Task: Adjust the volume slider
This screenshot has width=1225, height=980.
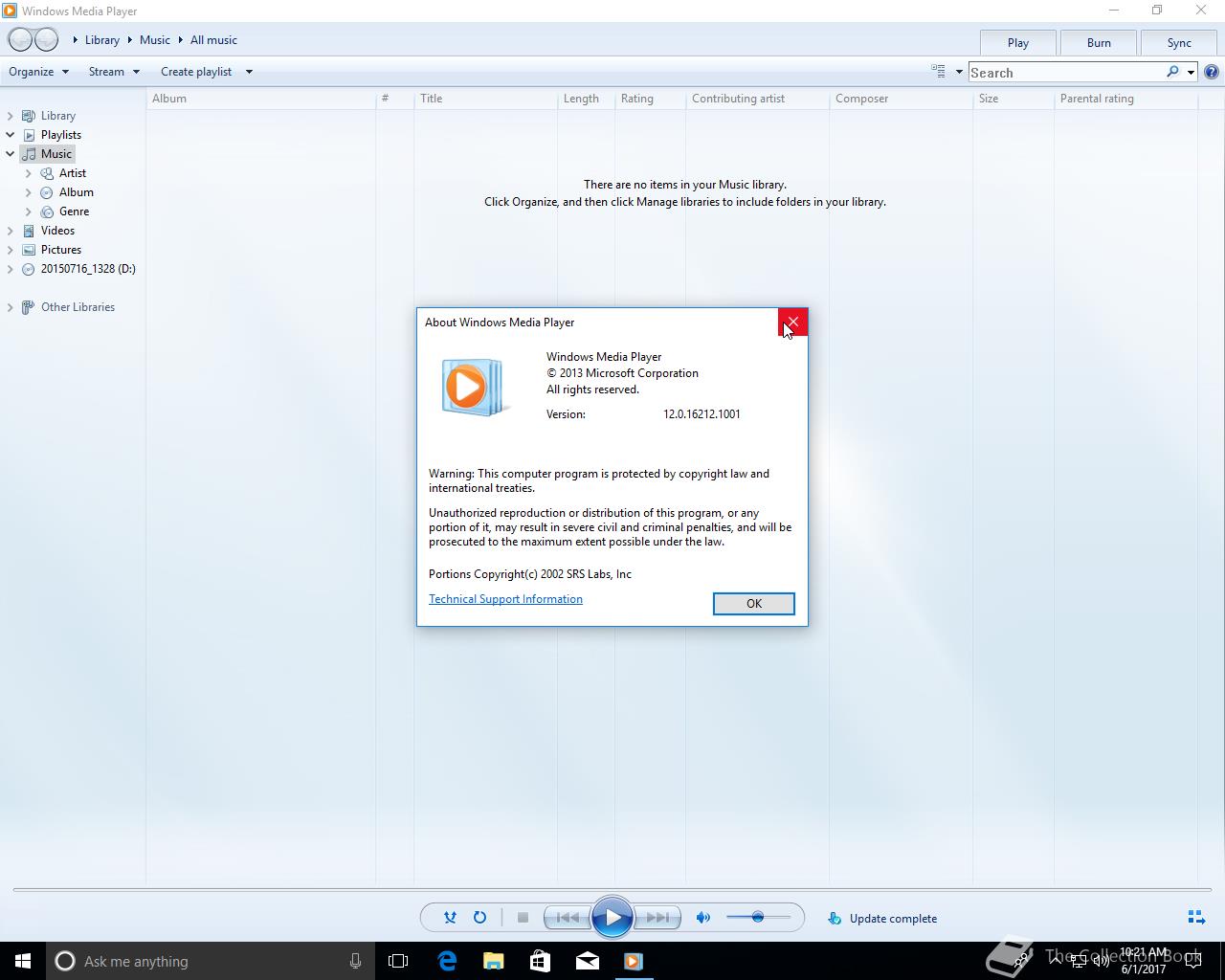Action: [x=758, y=918]
